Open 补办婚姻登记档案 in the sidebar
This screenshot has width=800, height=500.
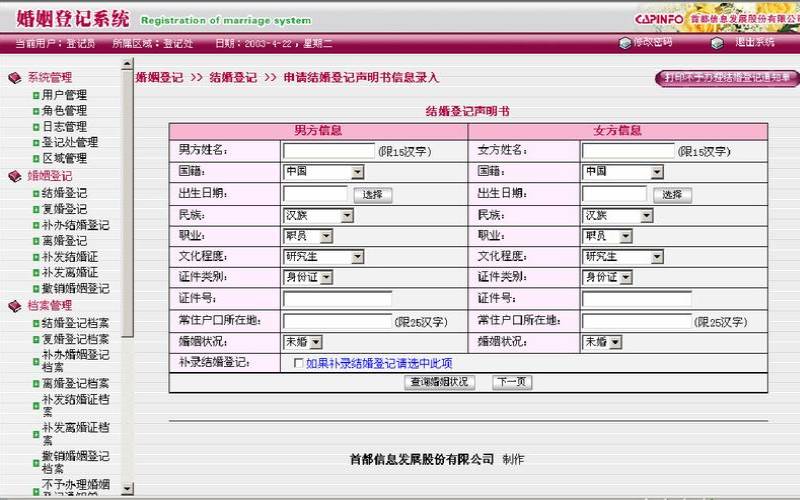76,361
